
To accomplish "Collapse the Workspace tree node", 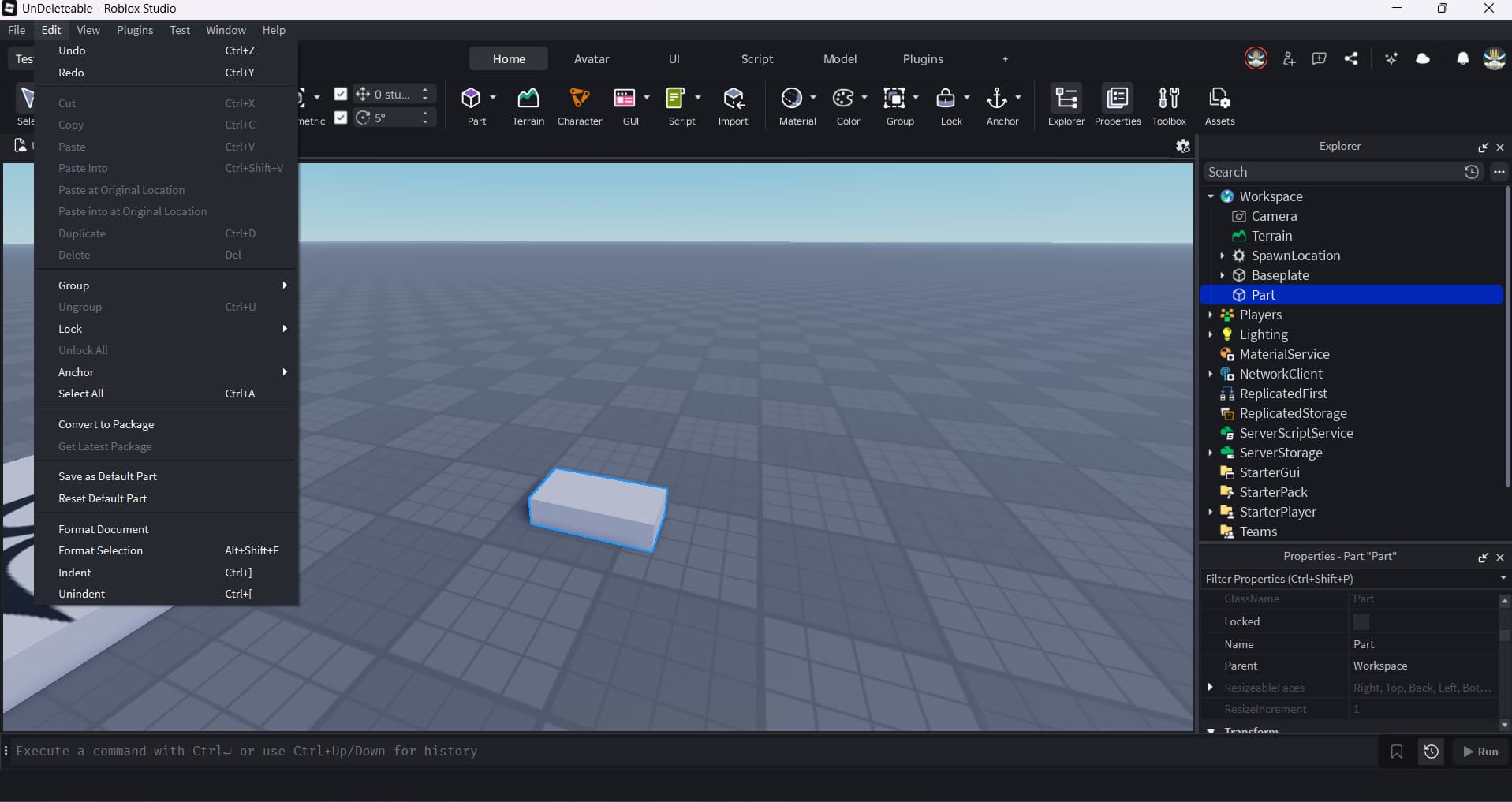I will click(1210, 196).
